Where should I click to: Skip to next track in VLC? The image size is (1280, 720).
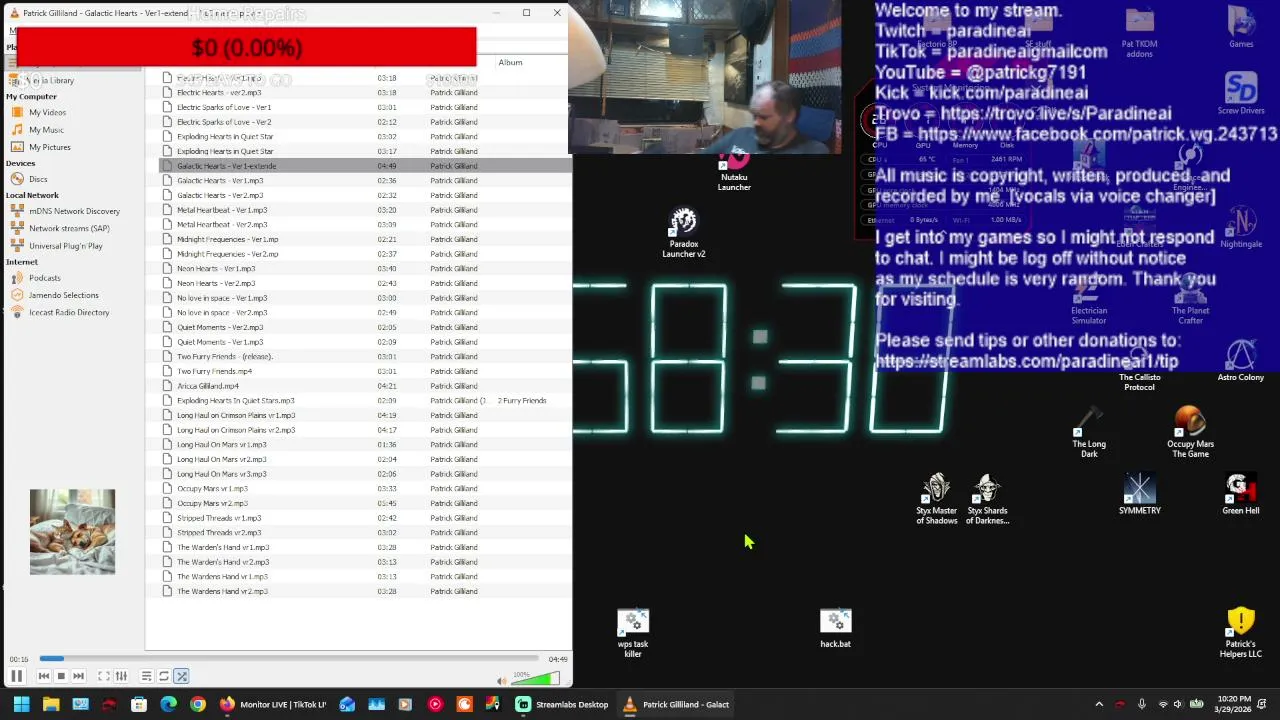pos(78,676)
